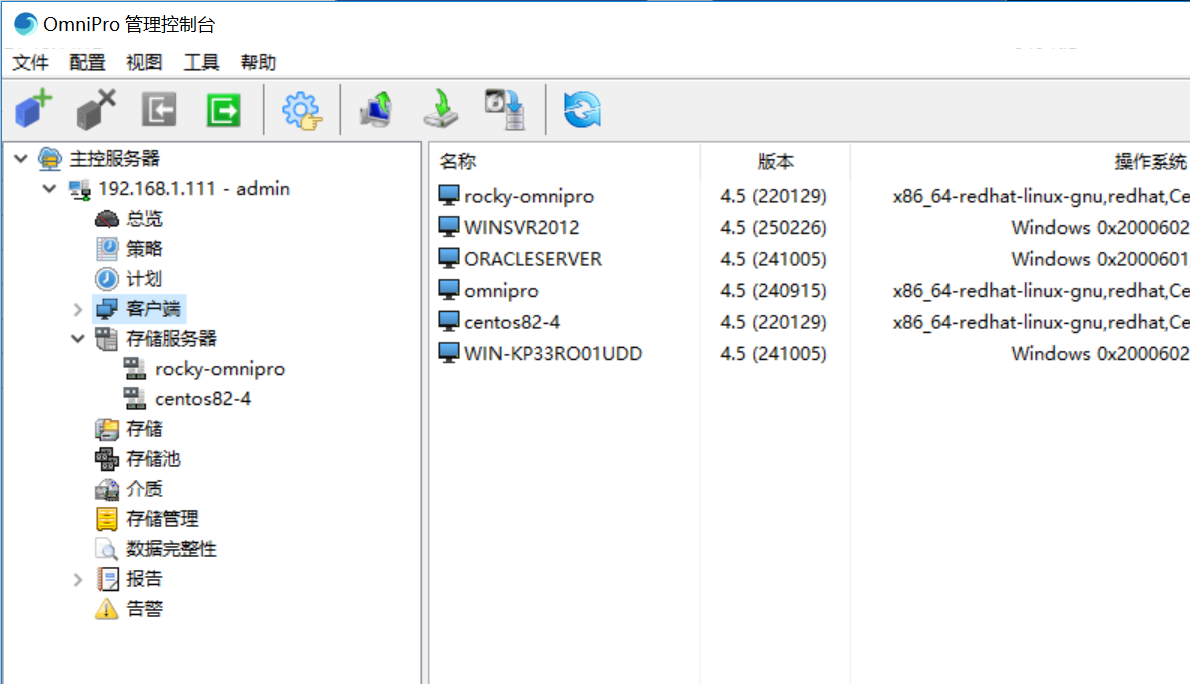Viewport: 1190px width, 684px height.
Task: Select the ORACLESERVER client row
Action: click(532, 259)
